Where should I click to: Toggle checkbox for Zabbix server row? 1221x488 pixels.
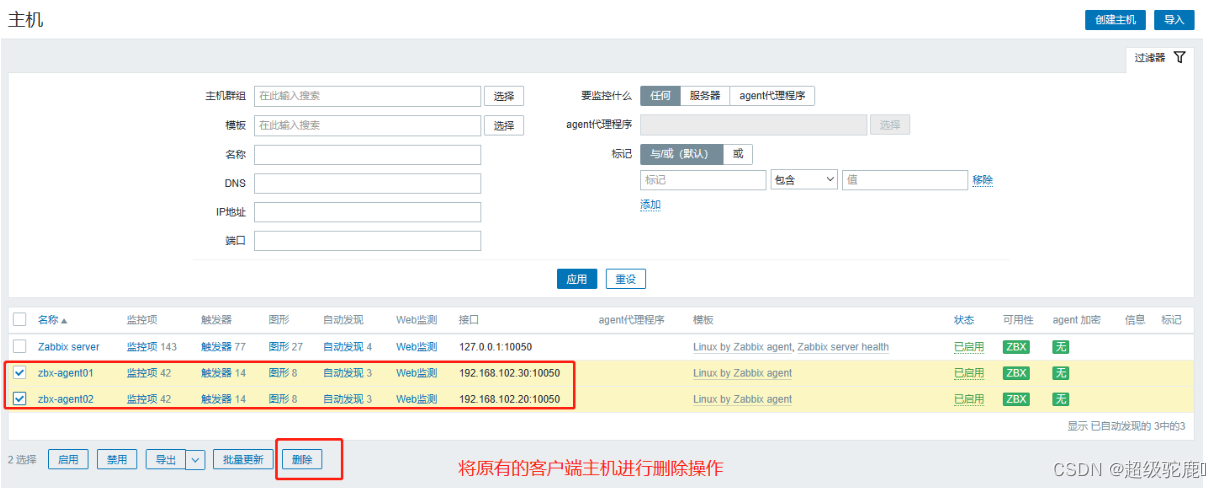tap(19, 347)
